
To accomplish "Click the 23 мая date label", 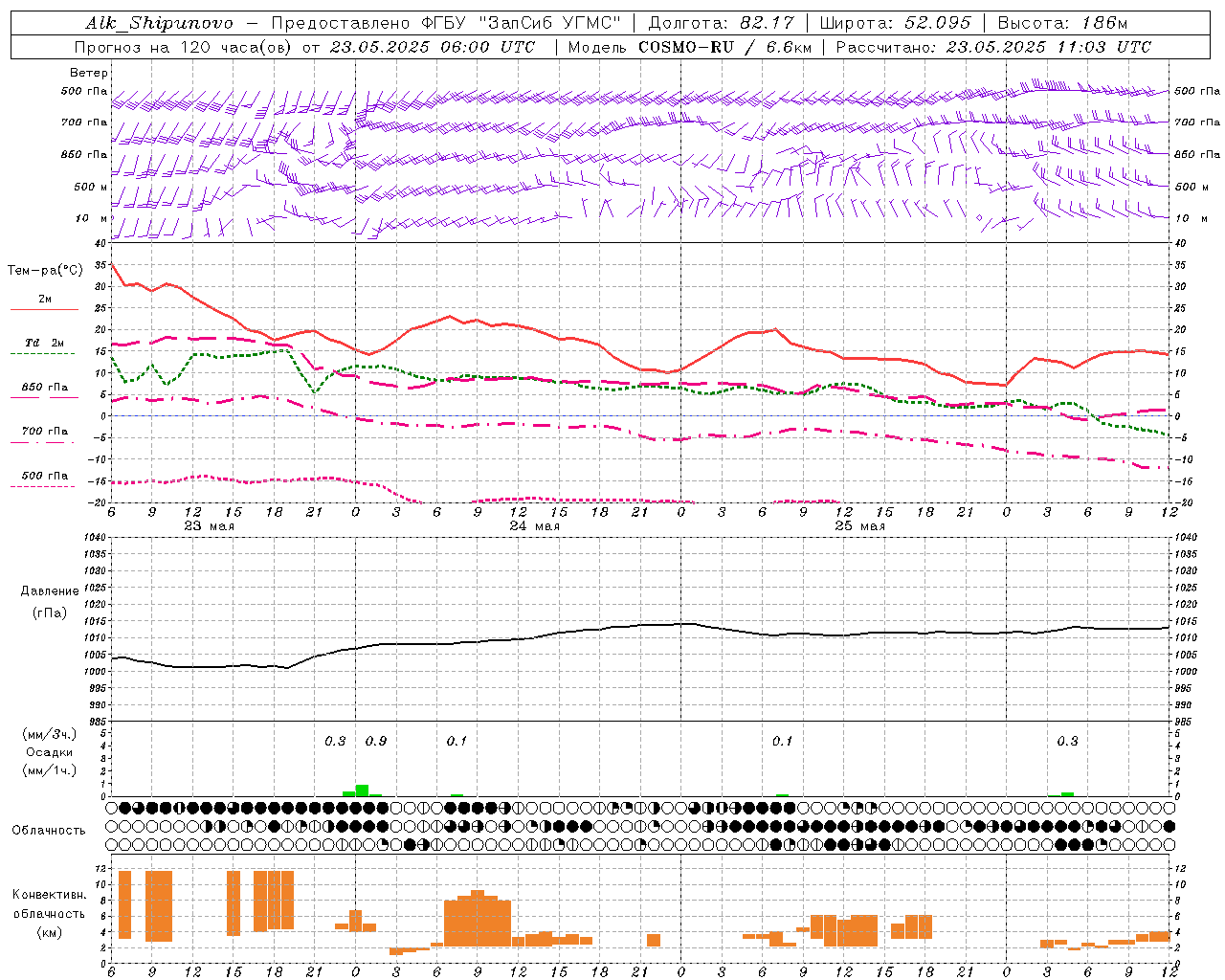I will click(x=209, y=526).
